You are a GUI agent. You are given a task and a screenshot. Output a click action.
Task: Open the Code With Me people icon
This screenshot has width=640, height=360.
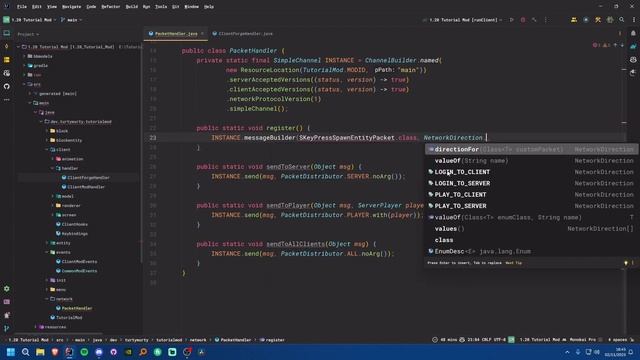[x=574, y=20]
